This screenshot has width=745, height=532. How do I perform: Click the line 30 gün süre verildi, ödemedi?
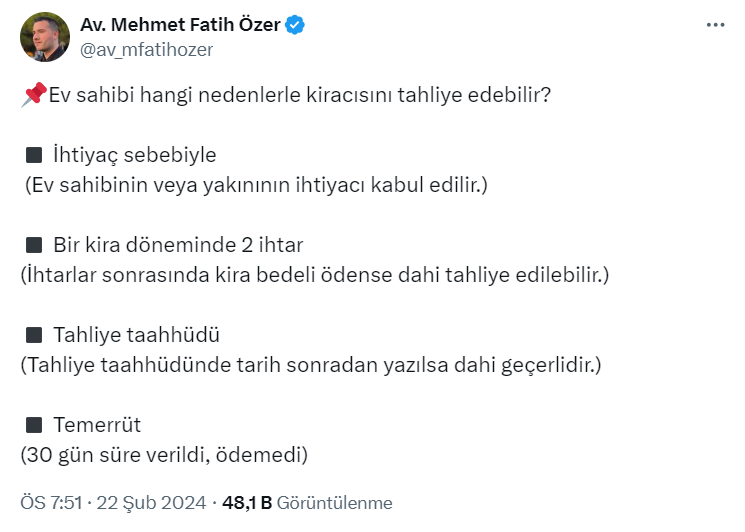pos(164,455)
